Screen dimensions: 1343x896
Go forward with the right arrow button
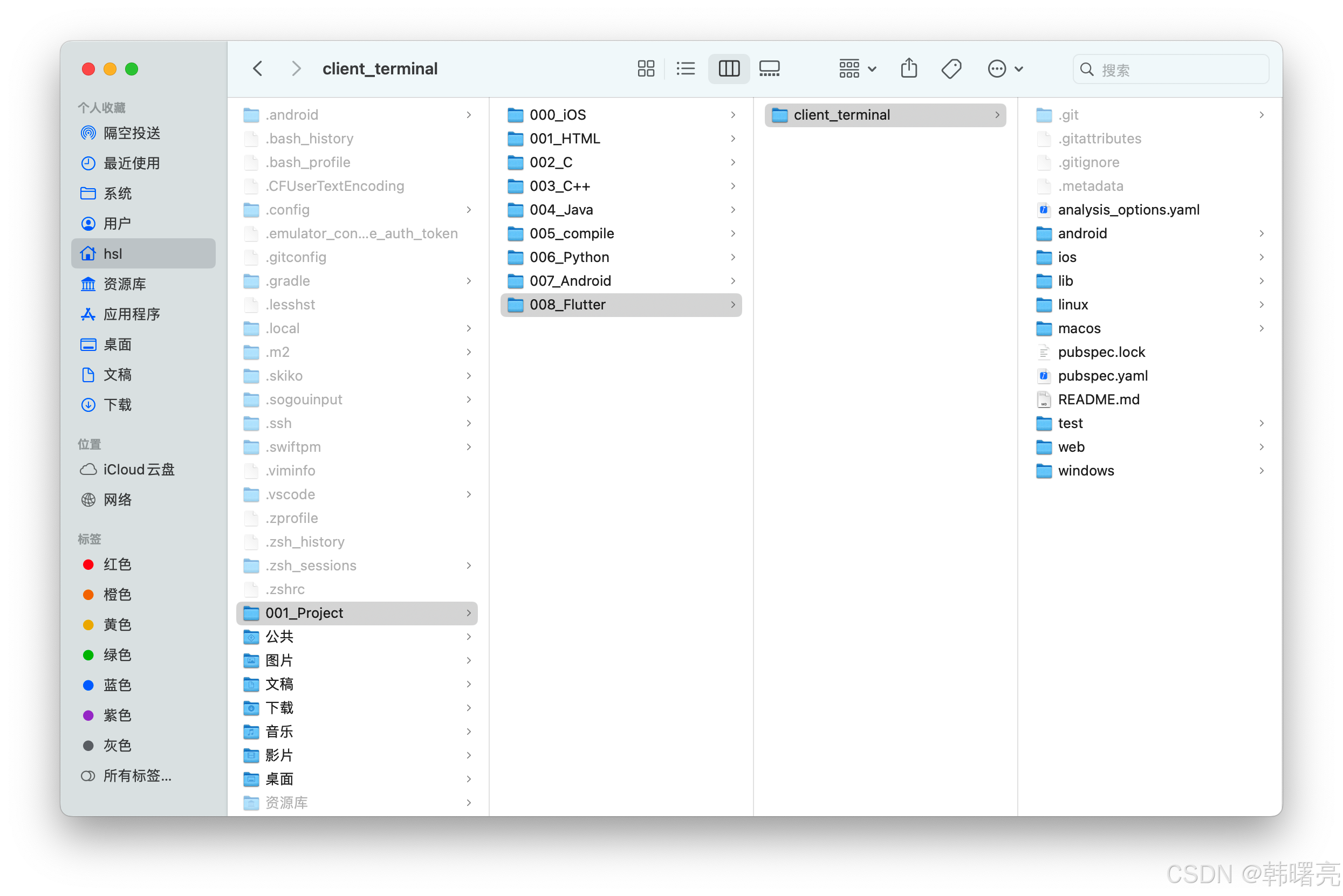pyautogui.click(x=296, y=68)
